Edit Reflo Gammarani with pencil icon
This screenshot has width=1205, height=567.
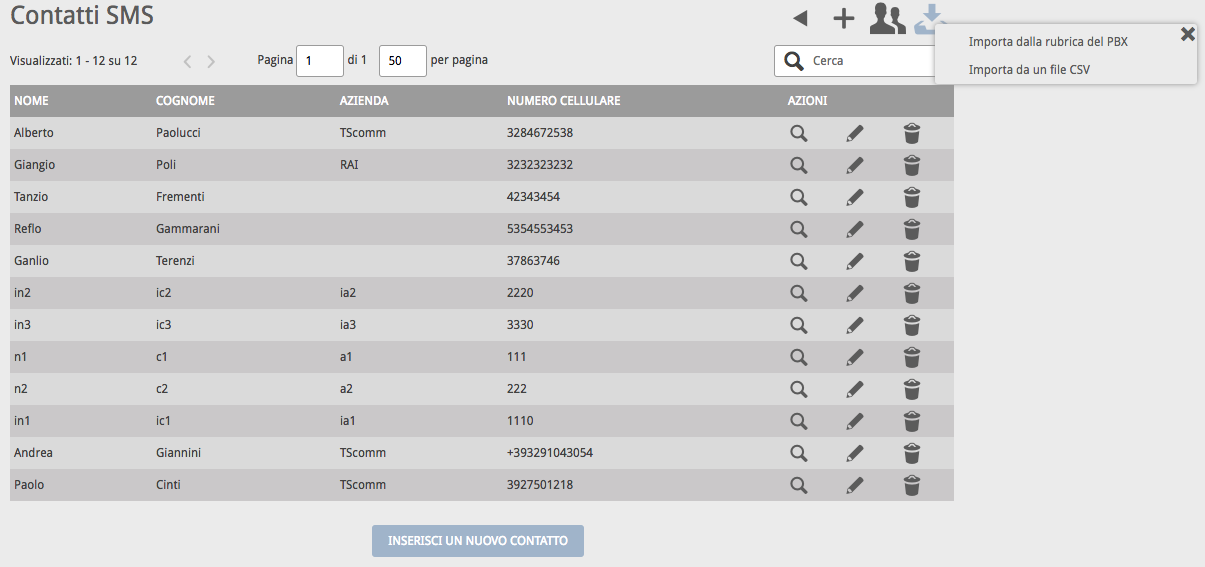coord(855,229)
